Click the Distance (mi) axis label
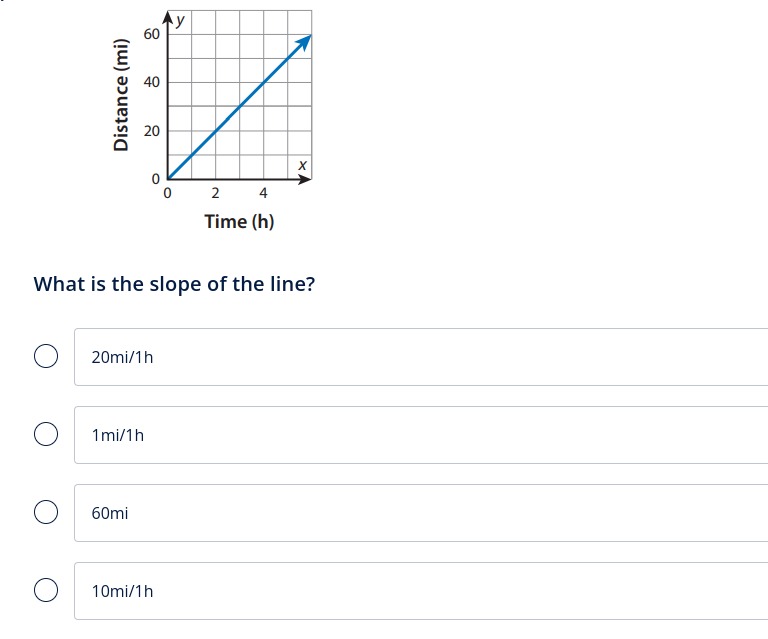768x639 pixels. (121, 95)
